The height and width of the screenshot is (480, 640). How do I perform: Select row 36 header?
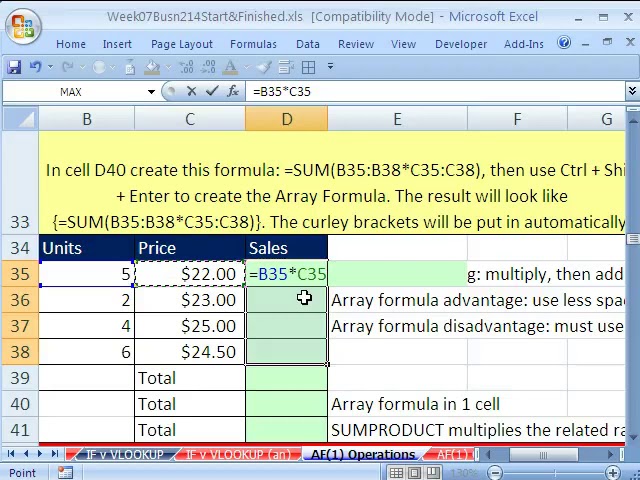pyautogui.click(x=20, y=300)
